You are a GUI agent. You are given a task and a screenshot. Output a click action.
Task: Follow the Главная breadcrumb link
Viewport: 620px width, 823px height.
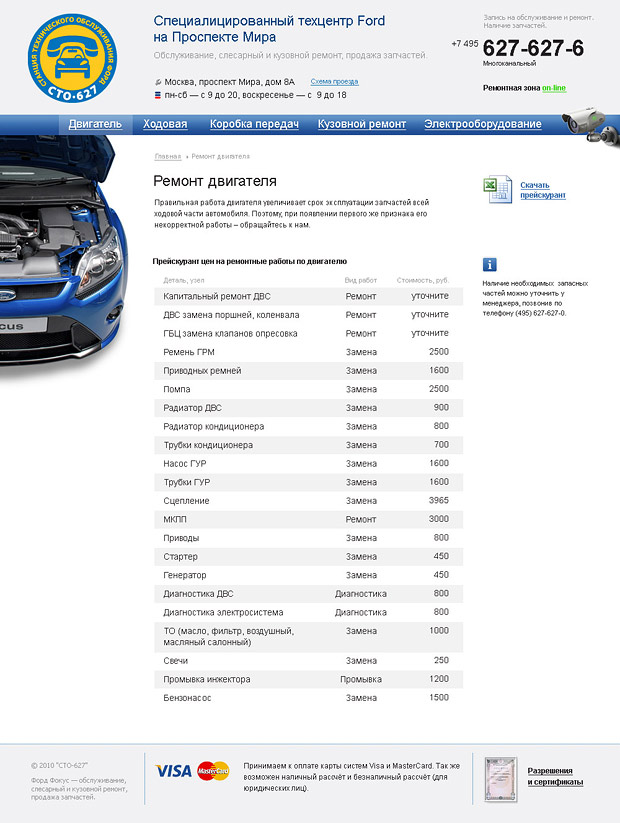click(167, 156)
